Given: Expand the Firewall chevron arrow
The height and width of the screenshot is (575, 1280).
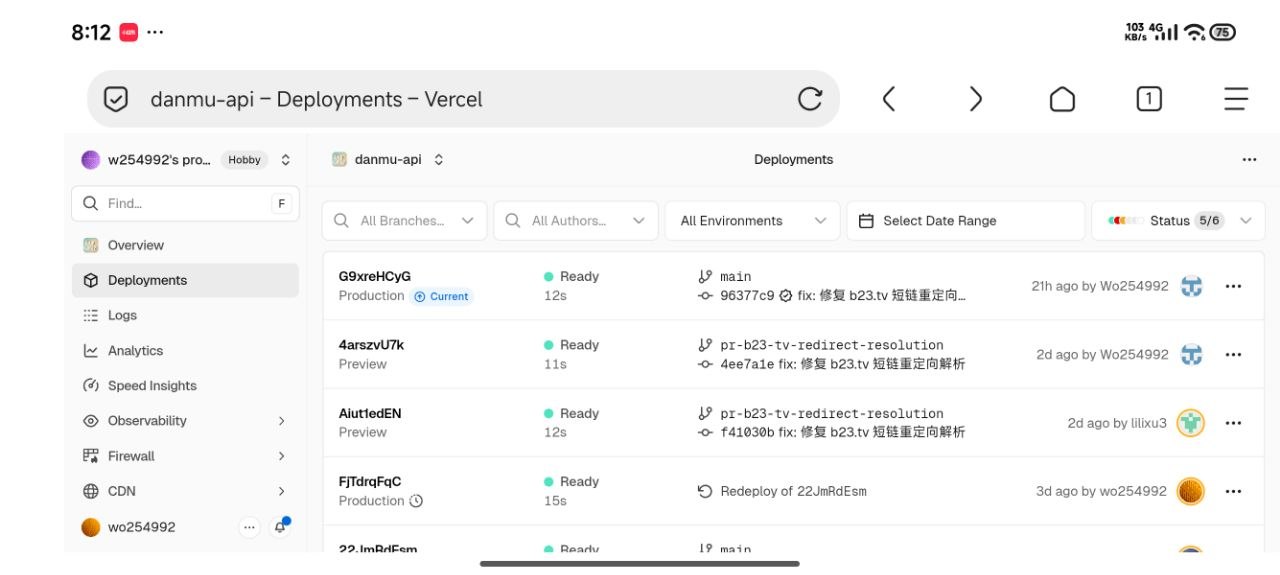Looking at the screenshot, I should (x=281, y=456).
